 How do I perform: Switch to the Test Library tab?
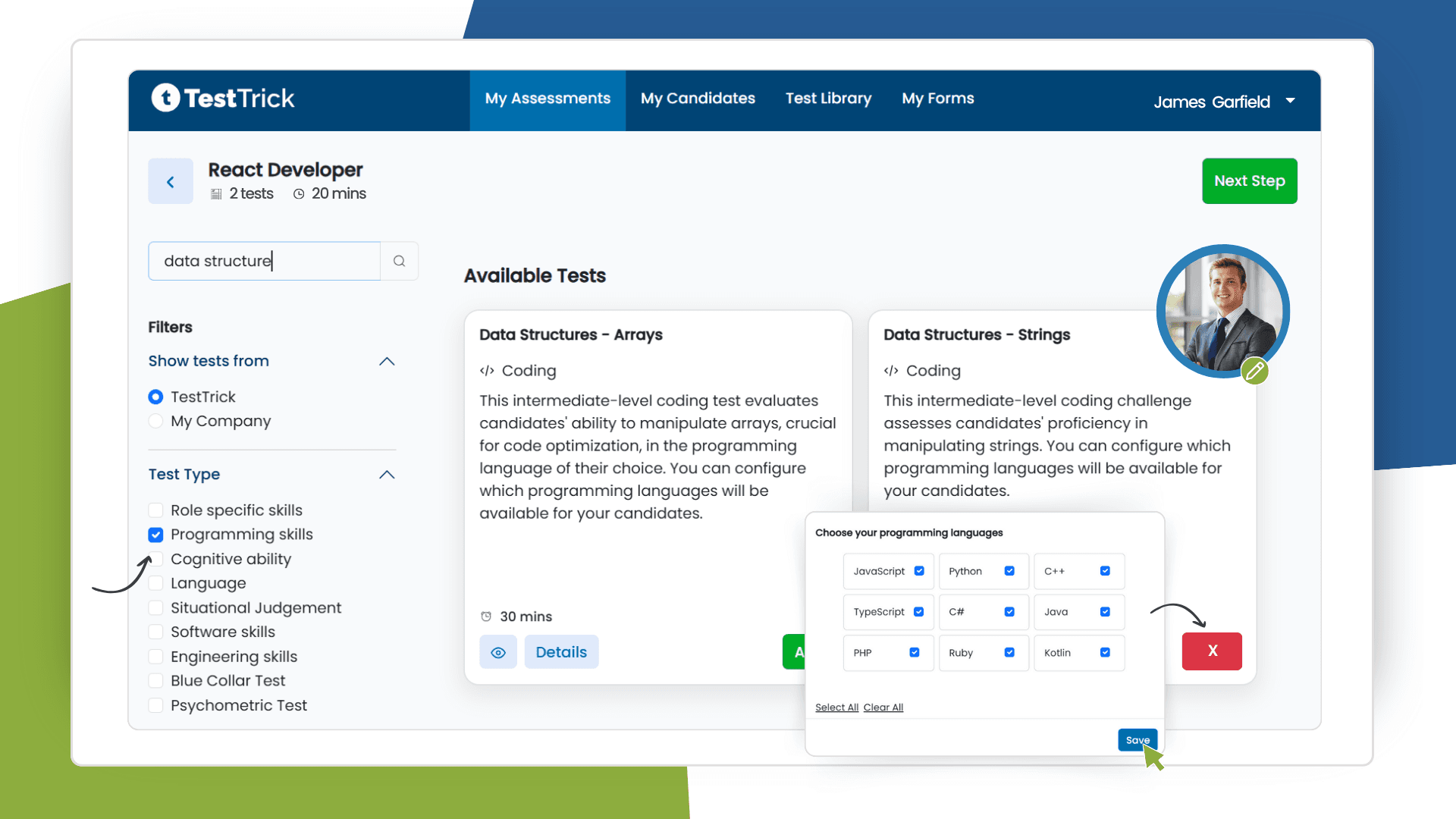(828, 98)
